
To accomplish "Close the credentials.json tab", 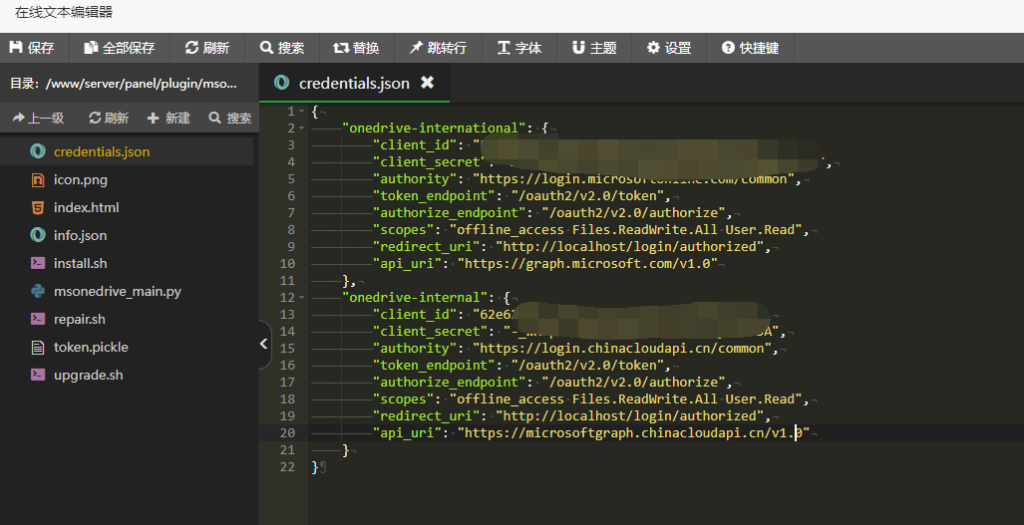I will [427, 83].
